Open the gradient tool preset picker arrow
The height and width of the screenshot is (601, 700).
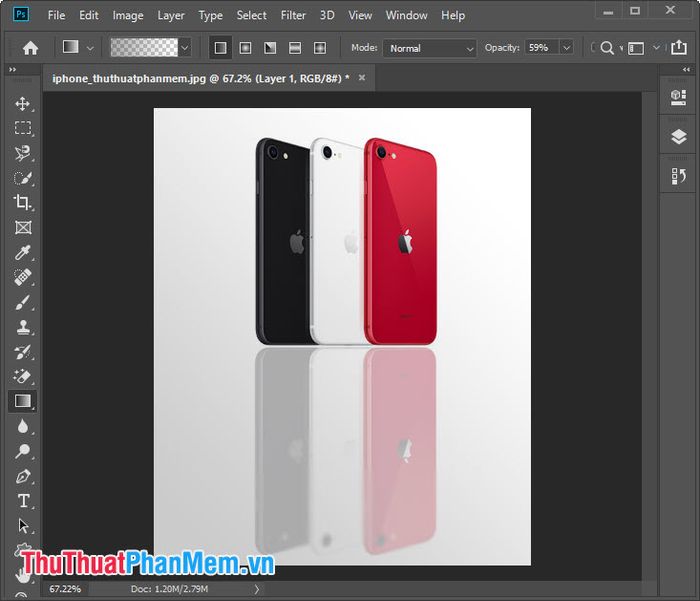click(90, 48)
